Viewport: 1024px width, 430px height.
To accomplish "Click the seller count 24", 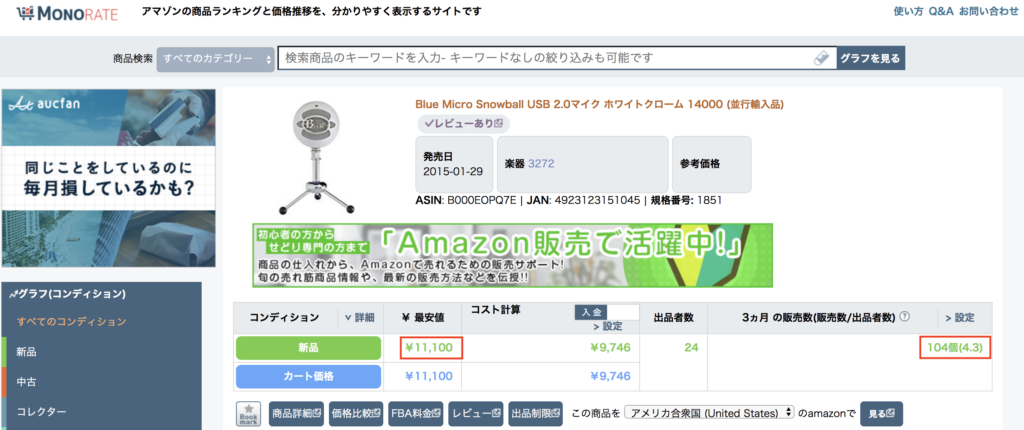I will [x=692, y=348].
